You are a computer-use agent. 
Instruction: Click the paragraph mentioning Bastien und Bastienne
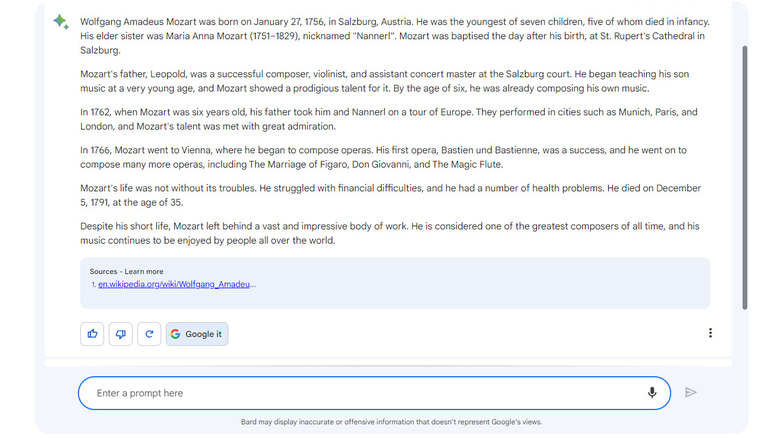tap(394, 157)
